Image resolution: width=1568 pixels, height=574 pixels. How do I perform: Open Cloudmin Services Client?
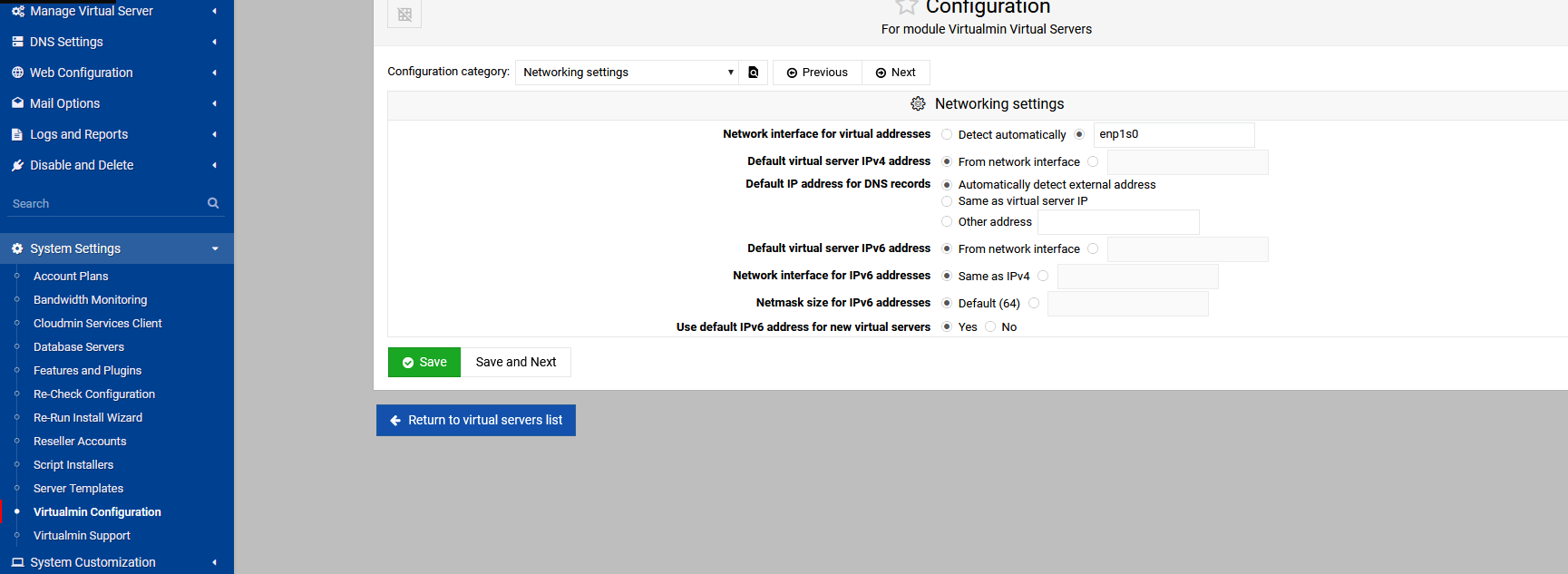(x=98, y=324)
